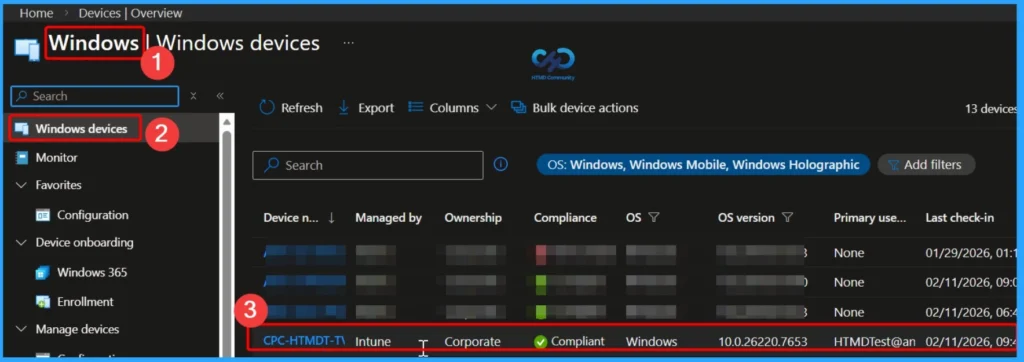Click Add filters button
Image resolution: width=1024 pixels, height=362 pixels.
[926, 165]
